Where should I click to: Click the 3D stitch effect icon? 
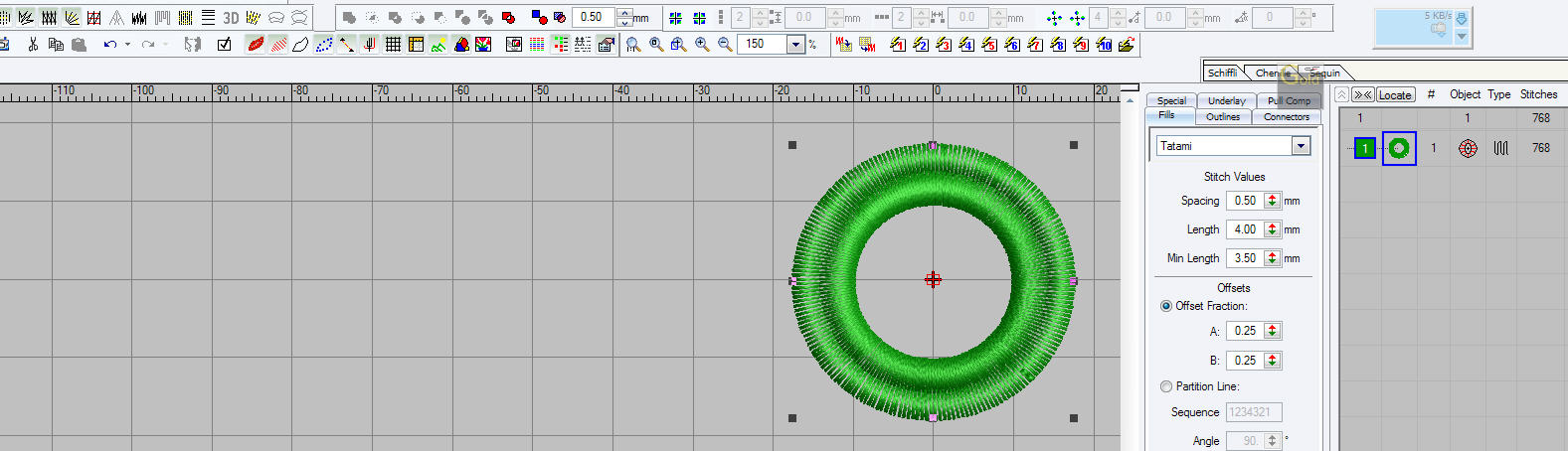[x=231, y=18]
